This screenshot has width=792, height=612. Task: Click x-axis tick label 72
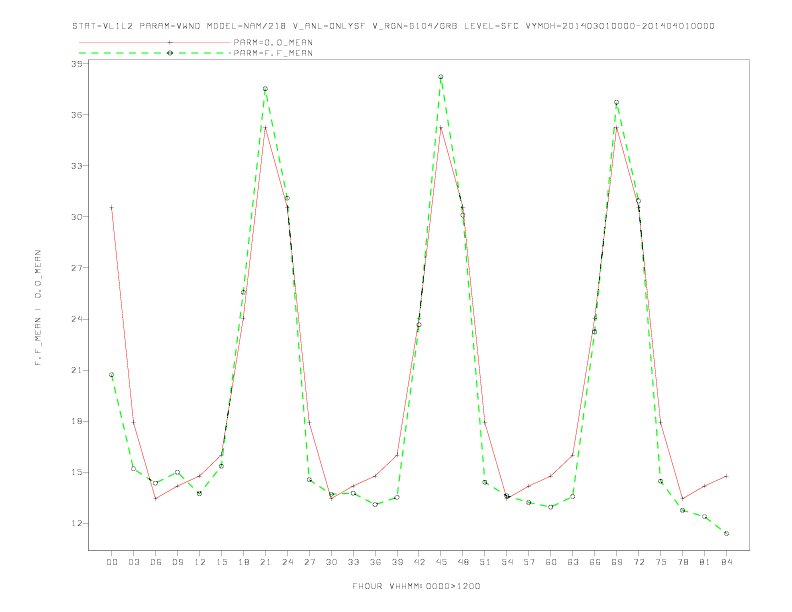click(638, 562)
